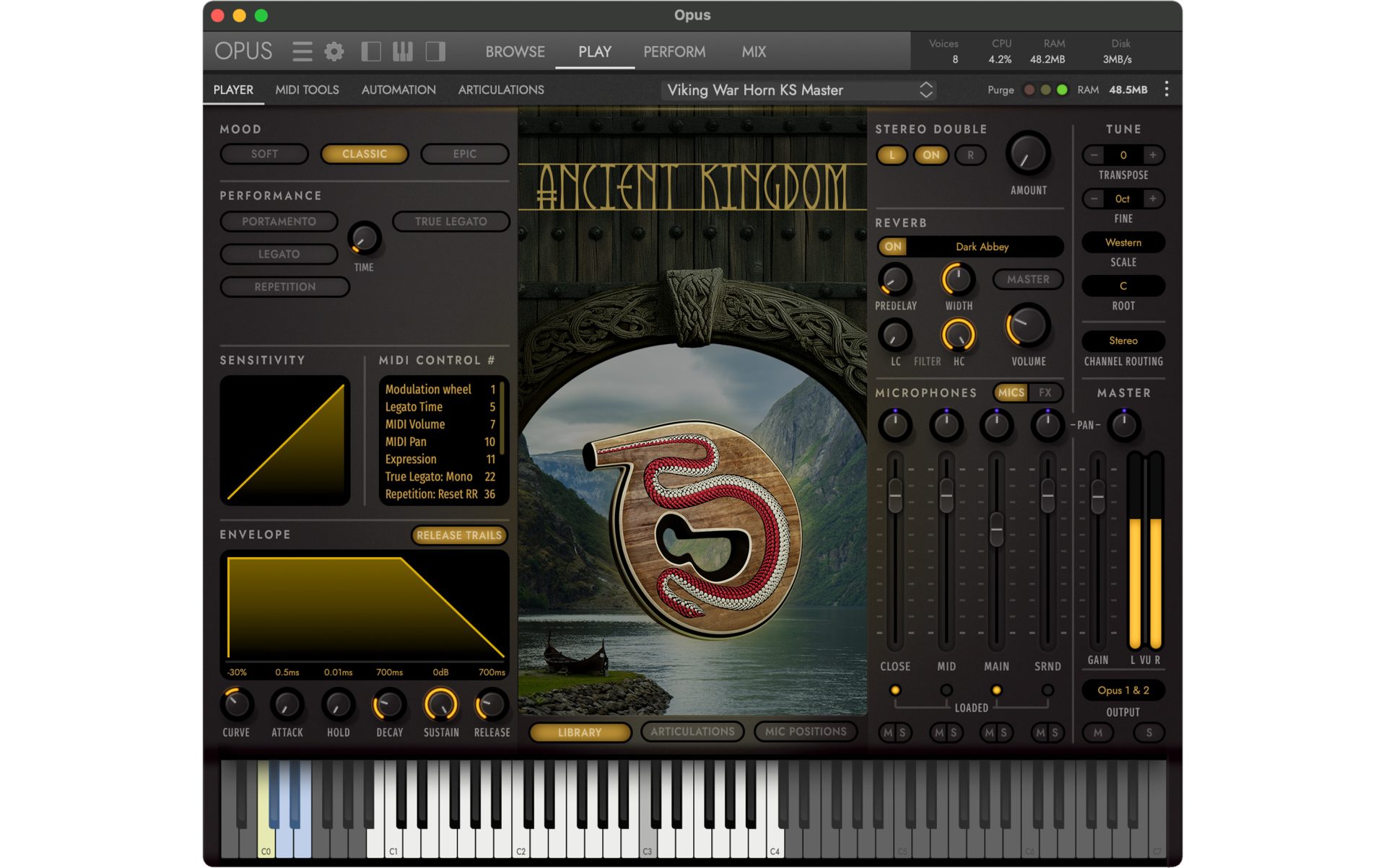The width and height of the screenshot is (1386, 868).
Task: Solo the MAIN microphone channel
Action: tap(1004, 733)
